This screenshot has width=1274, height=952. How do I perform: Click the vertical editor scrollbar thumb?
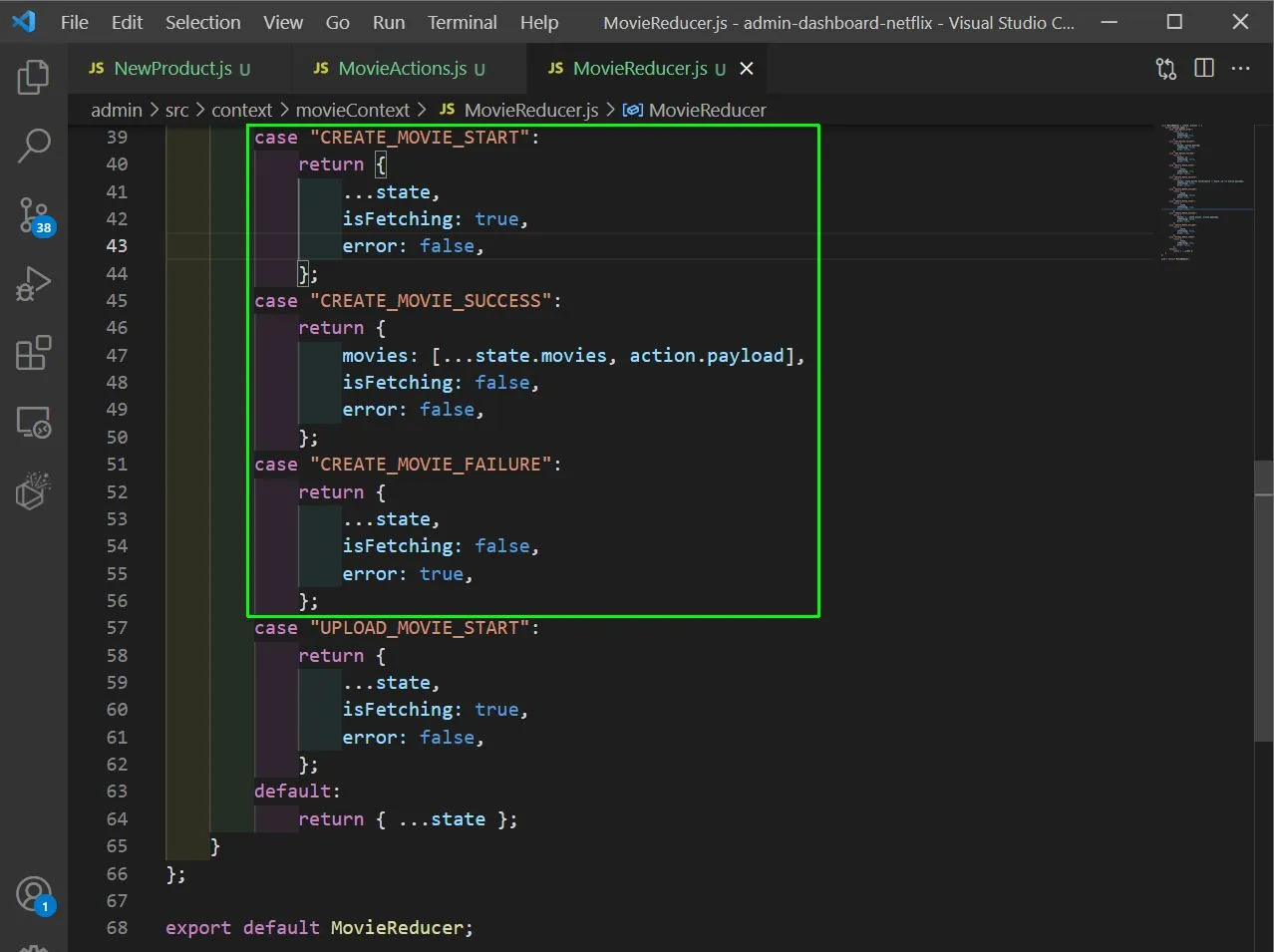(x=1264, y=603)
